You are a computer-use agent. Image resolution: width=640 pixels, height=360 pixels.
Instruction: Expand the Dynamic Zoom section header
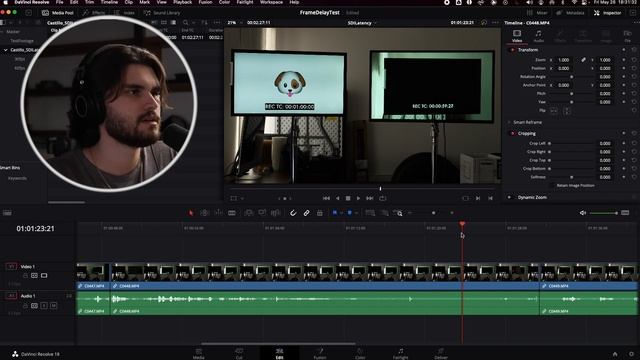click(x=532, y=197)
